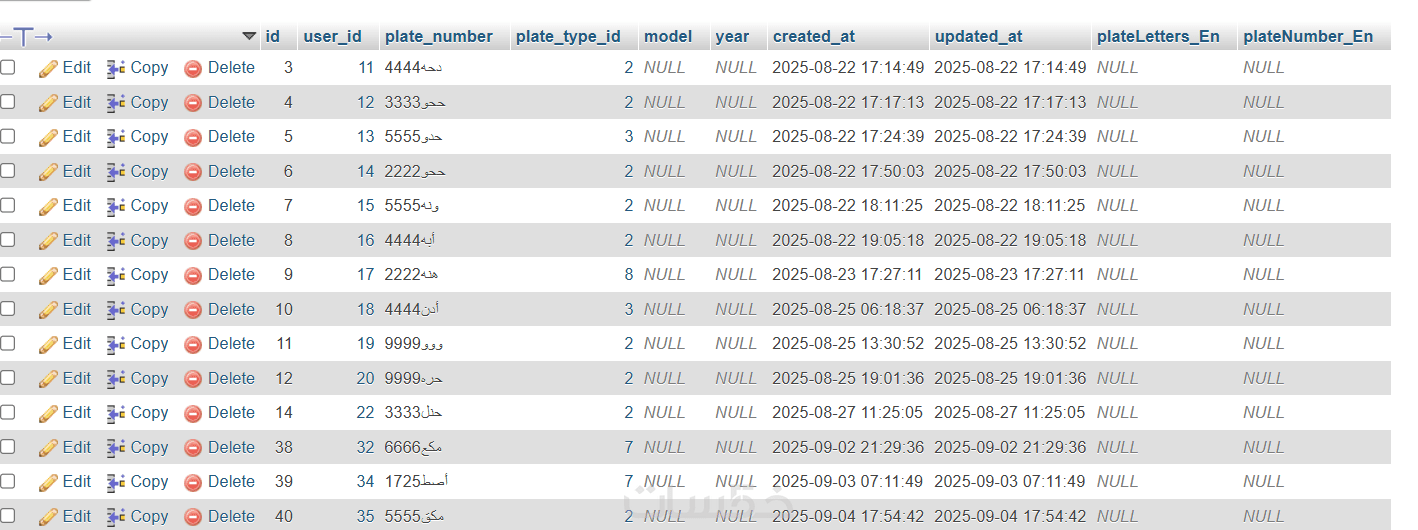Click the Copy icon for row id 9
The image size is (1418, 530).
coord(116,275)
